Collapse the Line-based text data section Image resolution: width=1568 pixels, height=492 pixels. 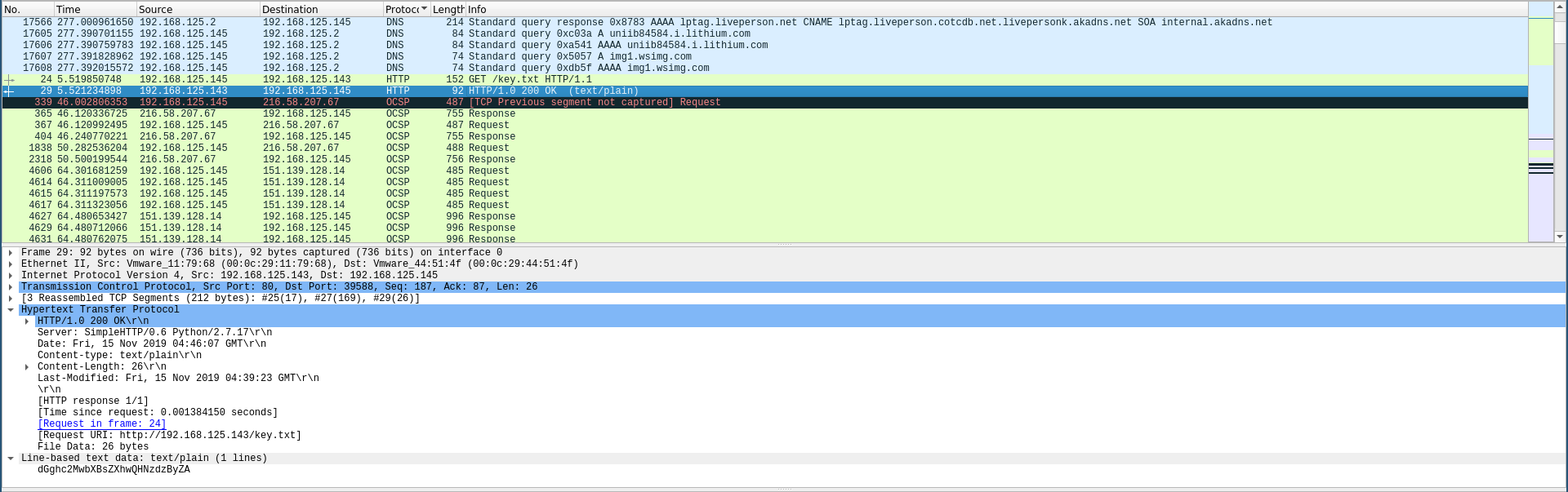(x=10, y=459)
